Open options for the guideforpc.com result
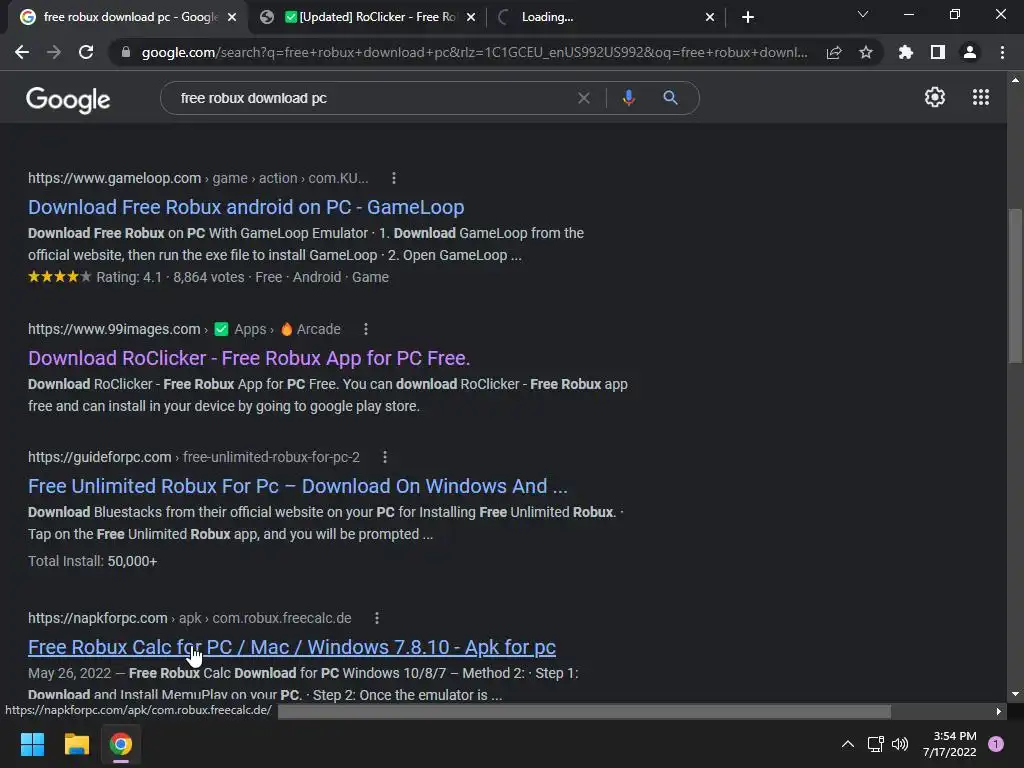This screenshot has height=768, width=1024. point(385,457)
